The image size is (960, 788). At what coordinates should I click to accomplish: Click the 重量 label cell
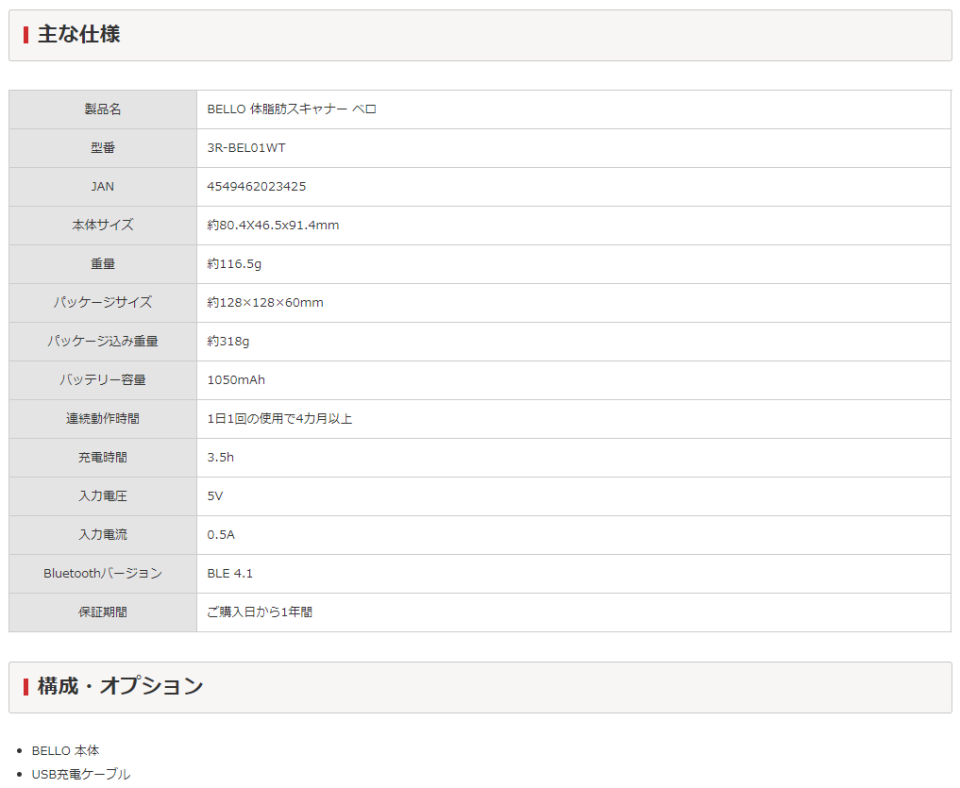(103, 264)
